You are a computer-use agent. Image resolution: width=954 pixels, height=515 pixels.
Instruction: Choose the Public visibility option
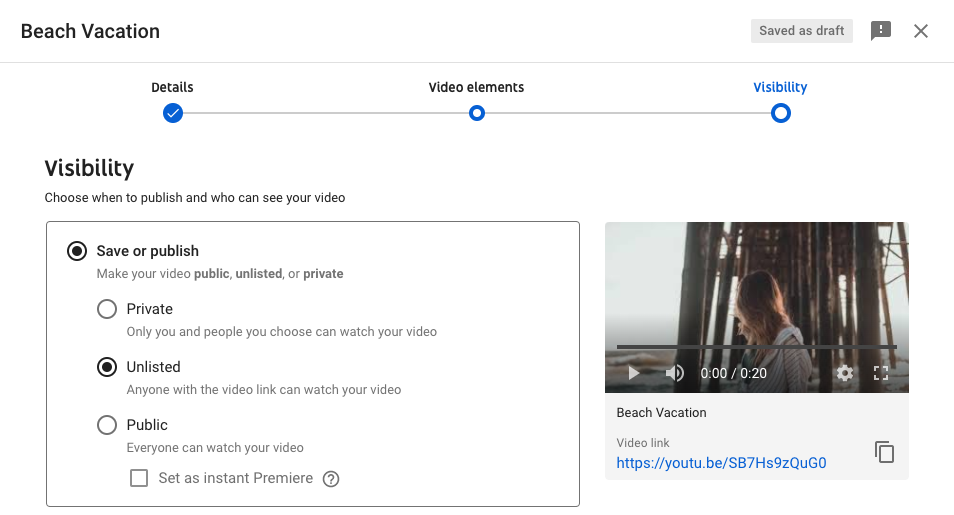[x=107, y=425]
